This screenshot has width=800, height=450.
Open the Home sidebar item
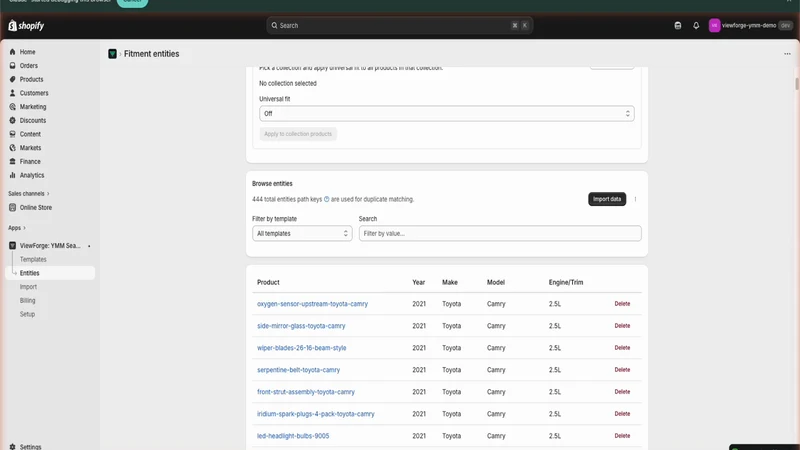28,52
